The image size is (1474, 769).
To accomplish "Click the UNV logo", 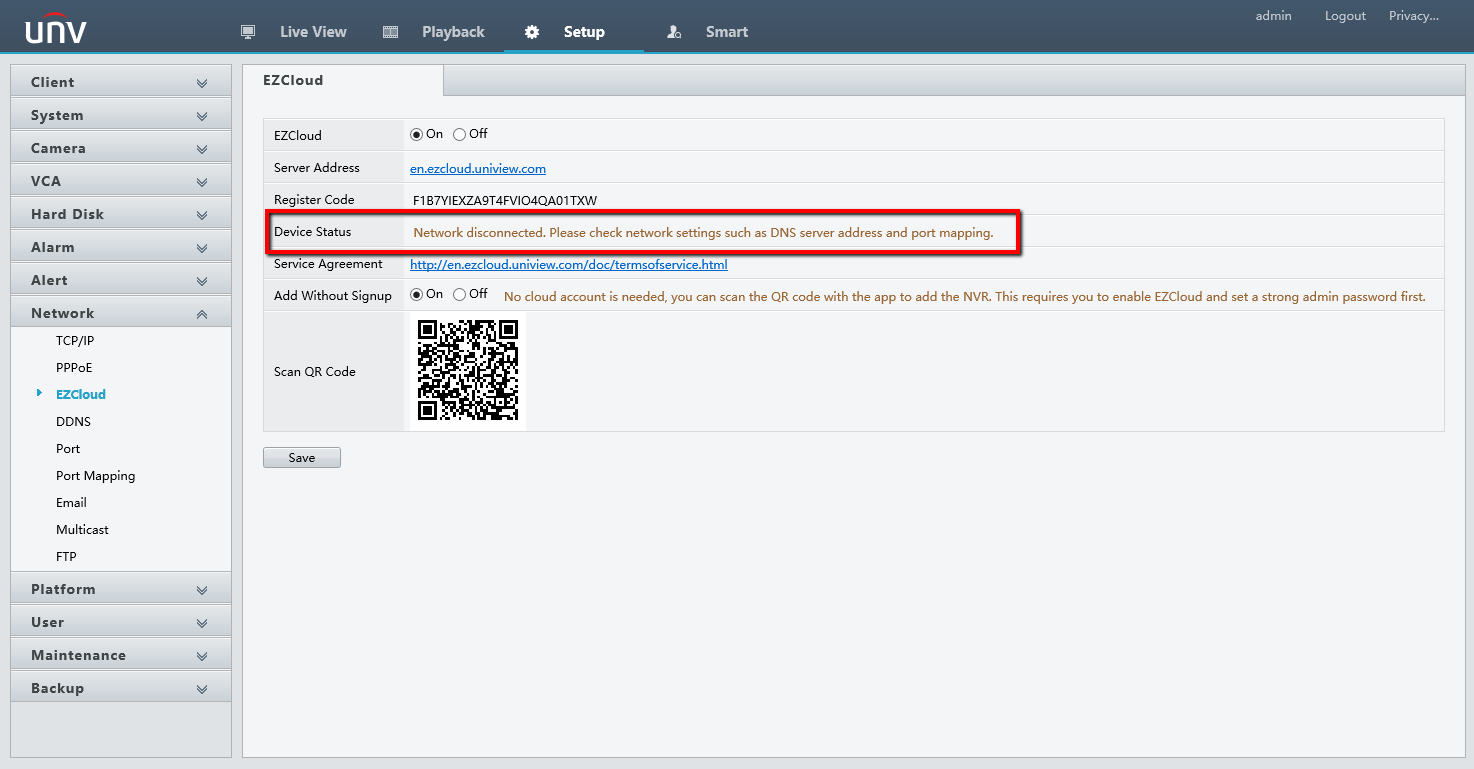I will pos(56,30).
